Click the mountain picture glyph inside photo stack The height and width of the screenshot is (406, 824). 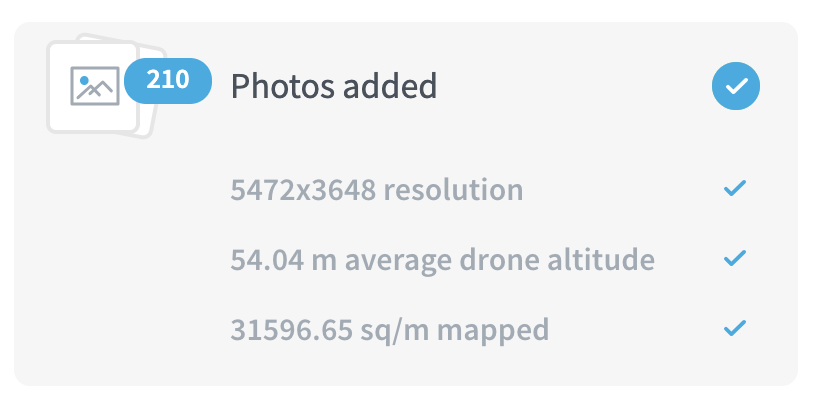click(95, 86)
